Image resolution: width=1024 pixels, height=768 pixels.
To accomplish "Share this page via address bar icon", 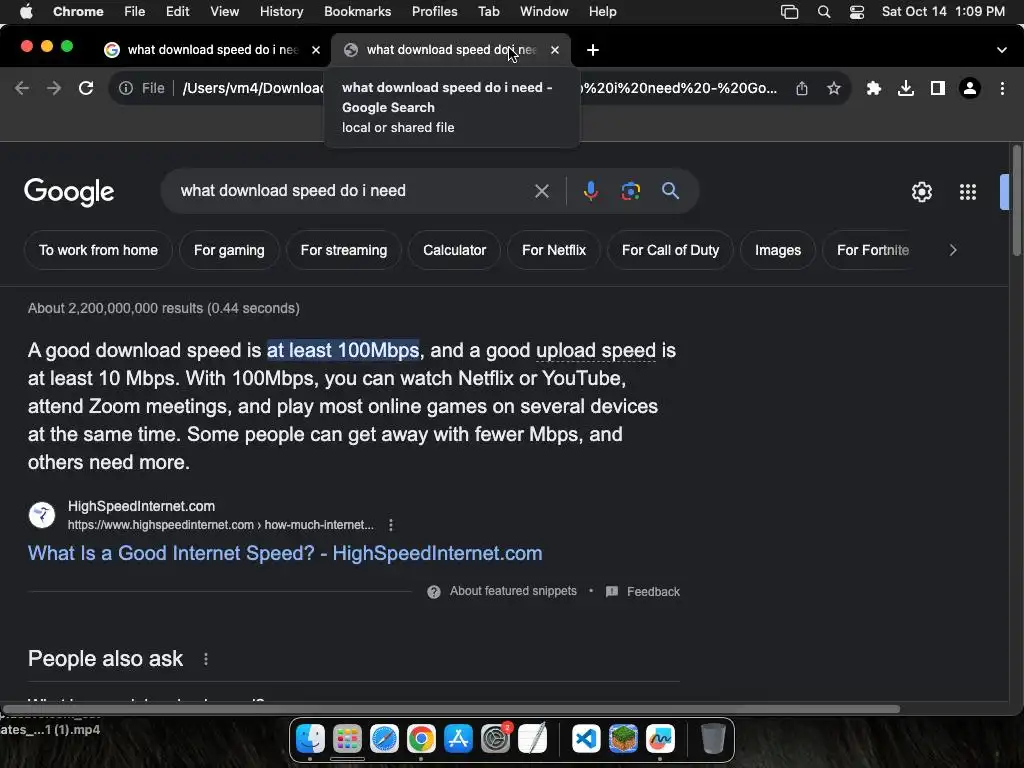I will pos(802,88).
